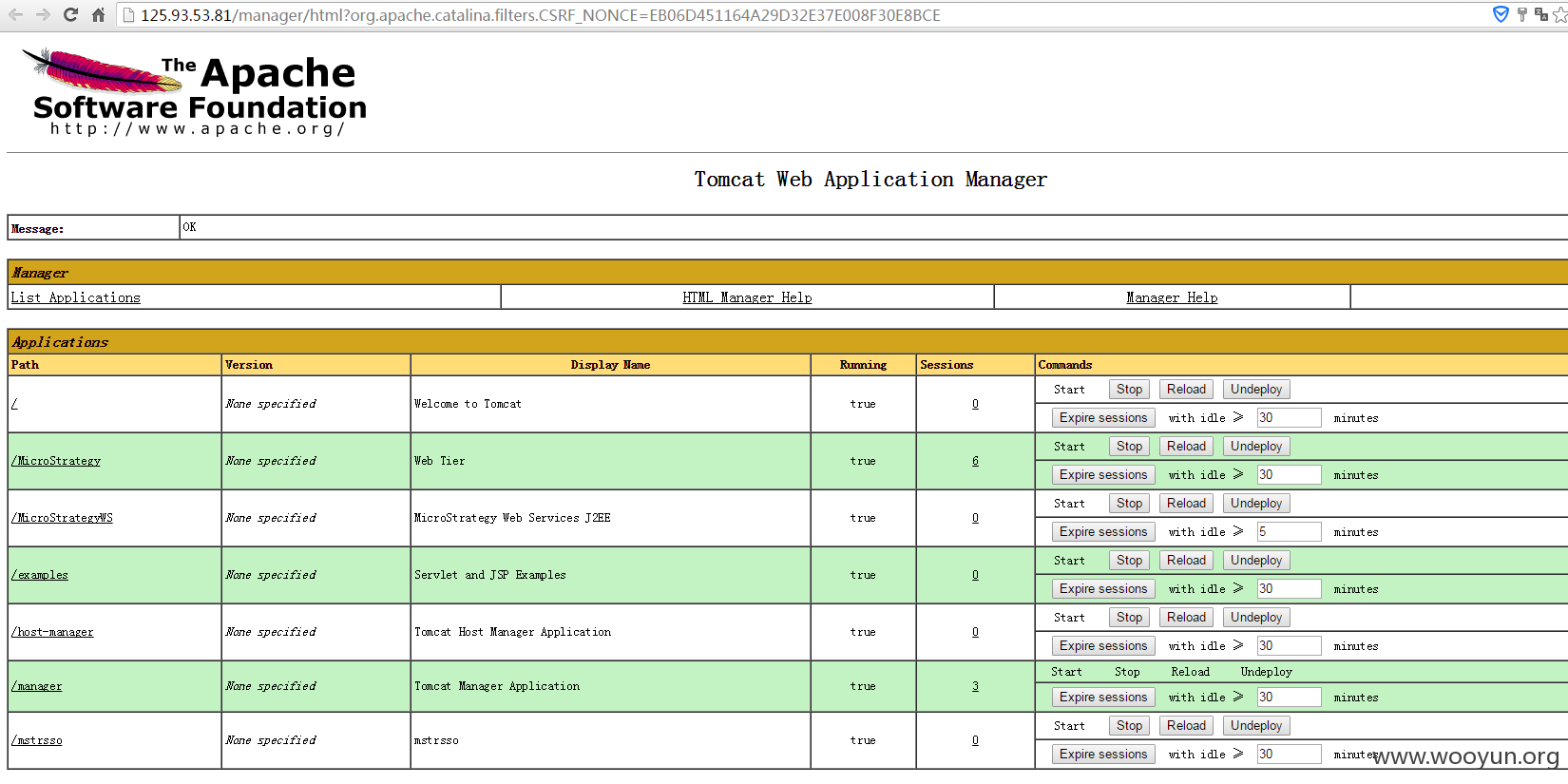Click idle minutes field for /examples

1289,589
